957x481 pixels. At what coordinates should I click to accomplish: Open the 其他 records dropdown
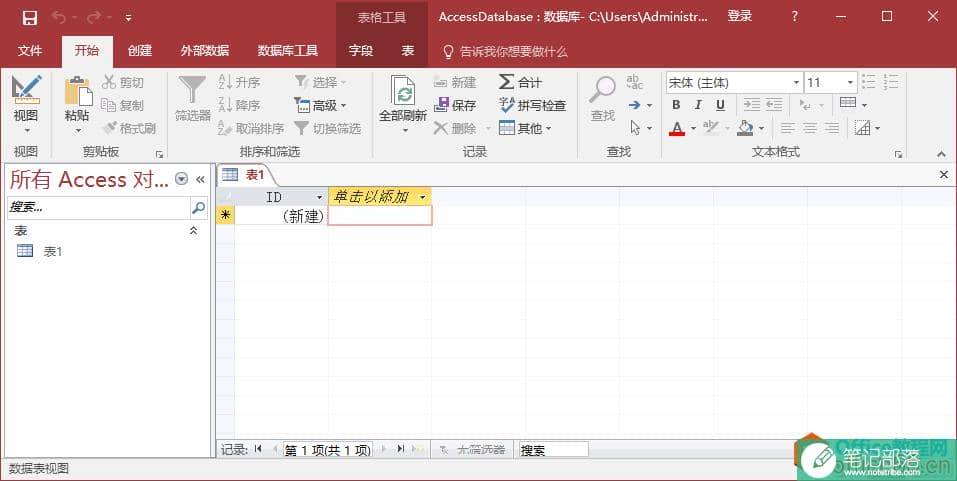[x=525, y=128]
